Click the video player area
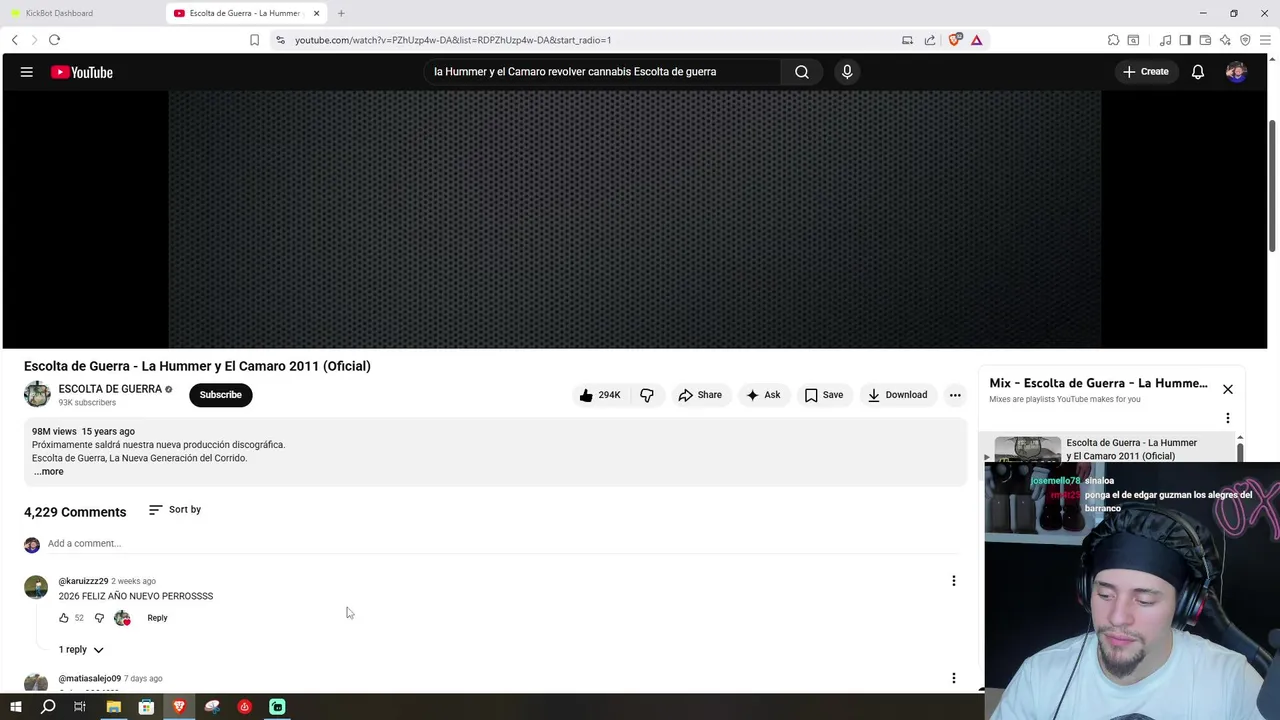The height and width of the screenshot is (720, 1280). point(634,219)
